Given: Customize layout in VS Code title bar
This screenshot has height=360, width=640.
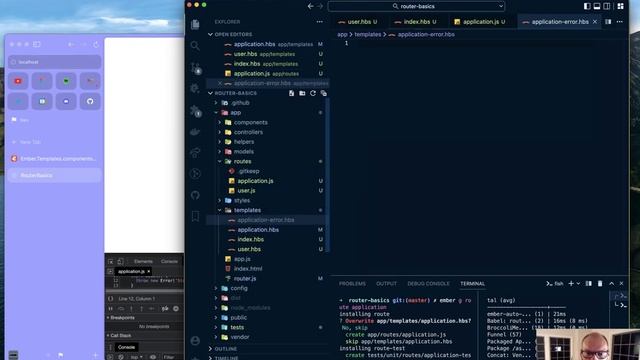Looking at the screenshot, I should point(620,6).
